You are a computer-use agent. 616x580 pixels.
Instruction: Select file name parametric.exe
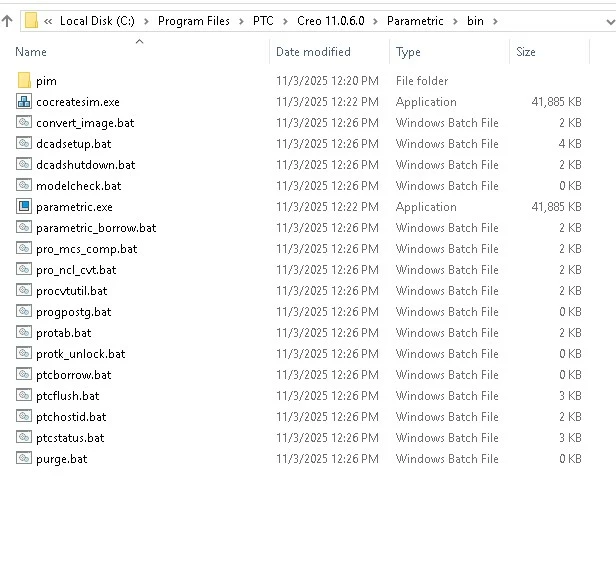74,207
